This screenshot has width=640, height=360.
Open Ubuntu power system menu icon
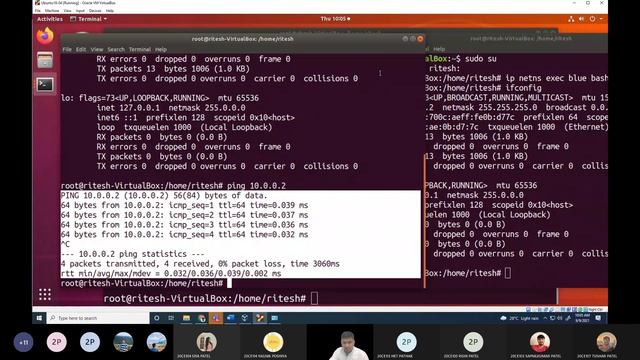[593, 19]
